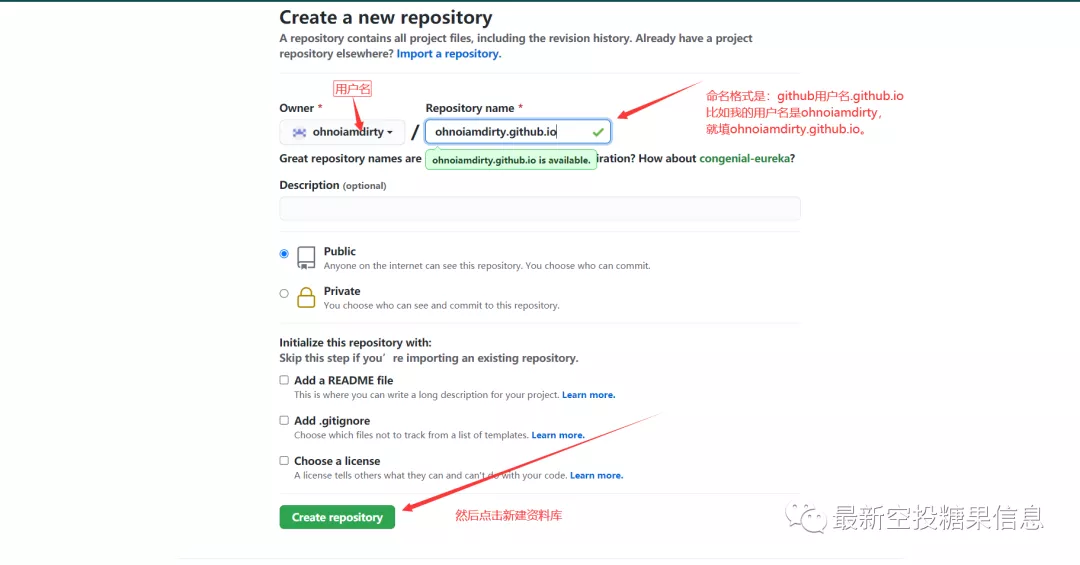Screen dimensions: 1080x565
Task: Click 'ohnoiamdirty.github.io is available.' tooltip
Action: 511,160
